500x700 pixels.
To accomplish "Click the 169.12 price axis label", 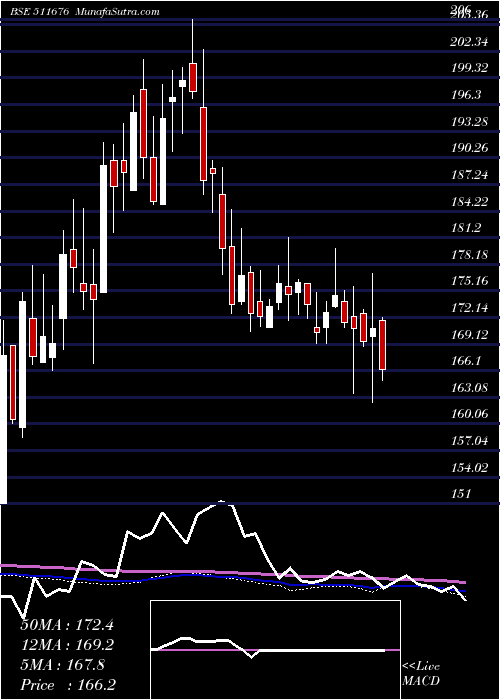I will coord(469,334).
